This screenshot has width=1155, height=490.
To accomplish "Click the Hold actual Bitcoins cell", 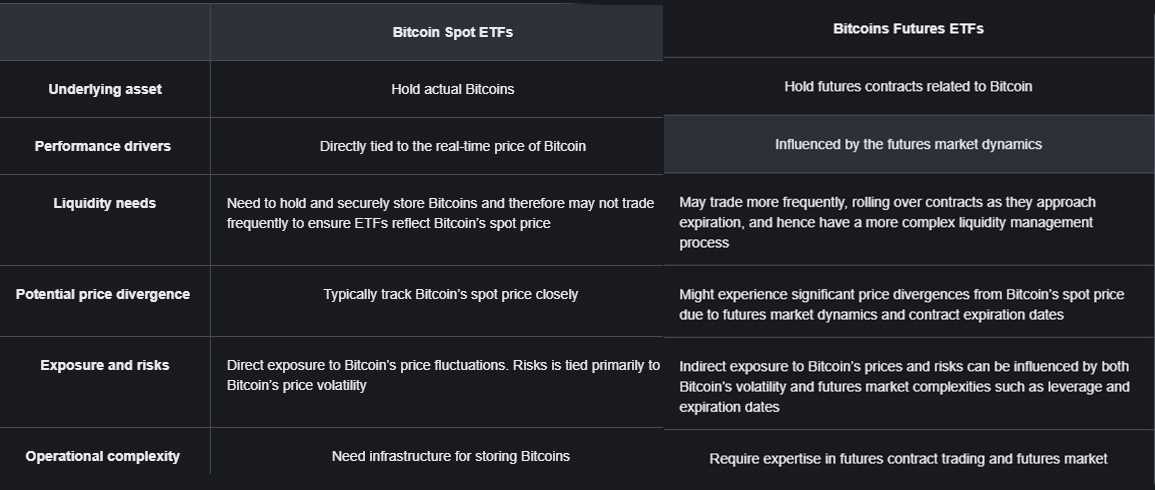I will [452, 89].
